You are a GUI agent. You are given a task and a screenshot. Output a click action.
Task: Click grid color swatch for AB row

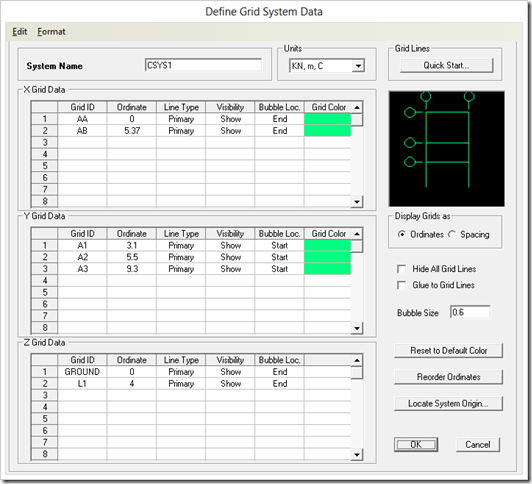(327, 131)
